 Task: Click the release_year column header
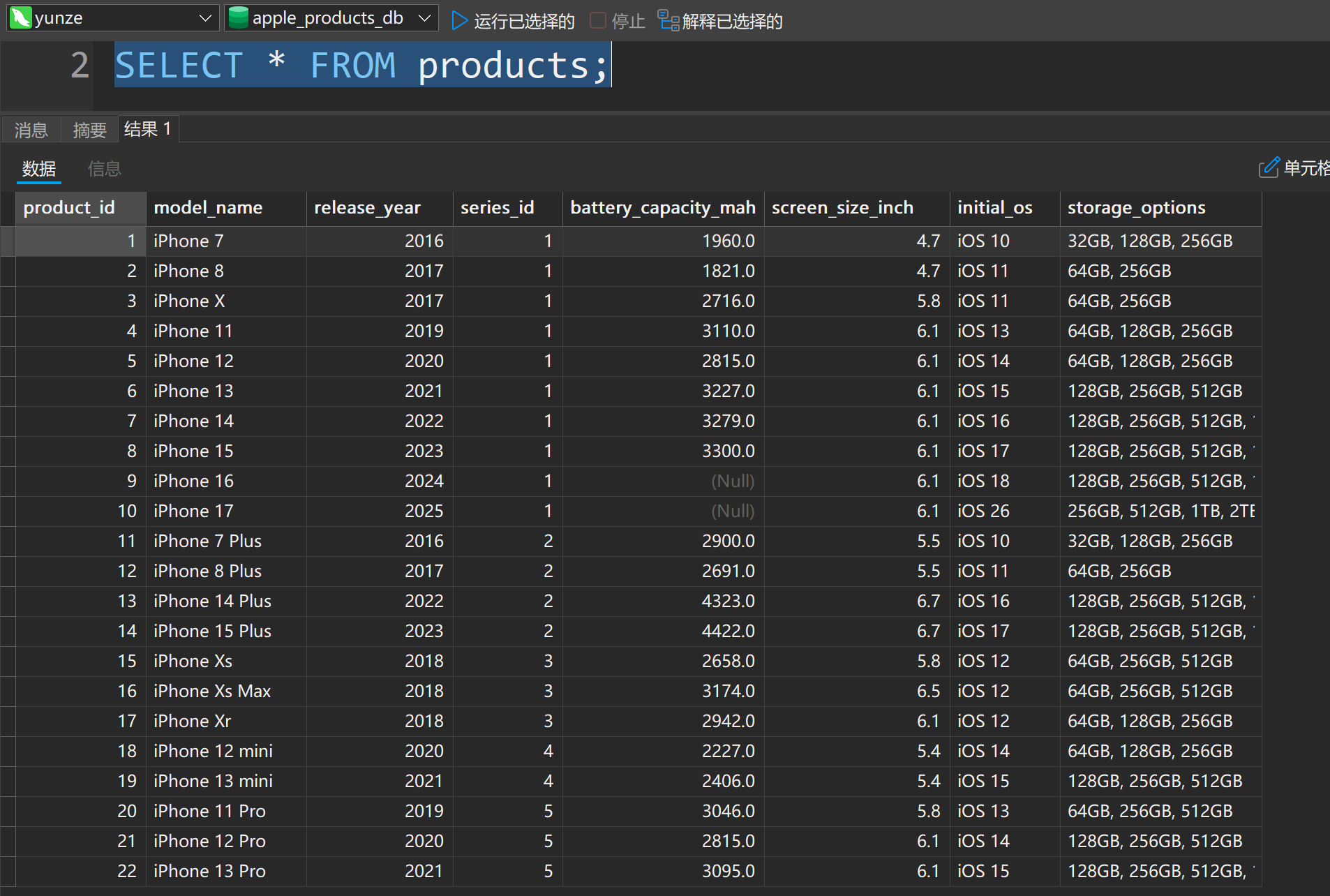click(367, 208)
